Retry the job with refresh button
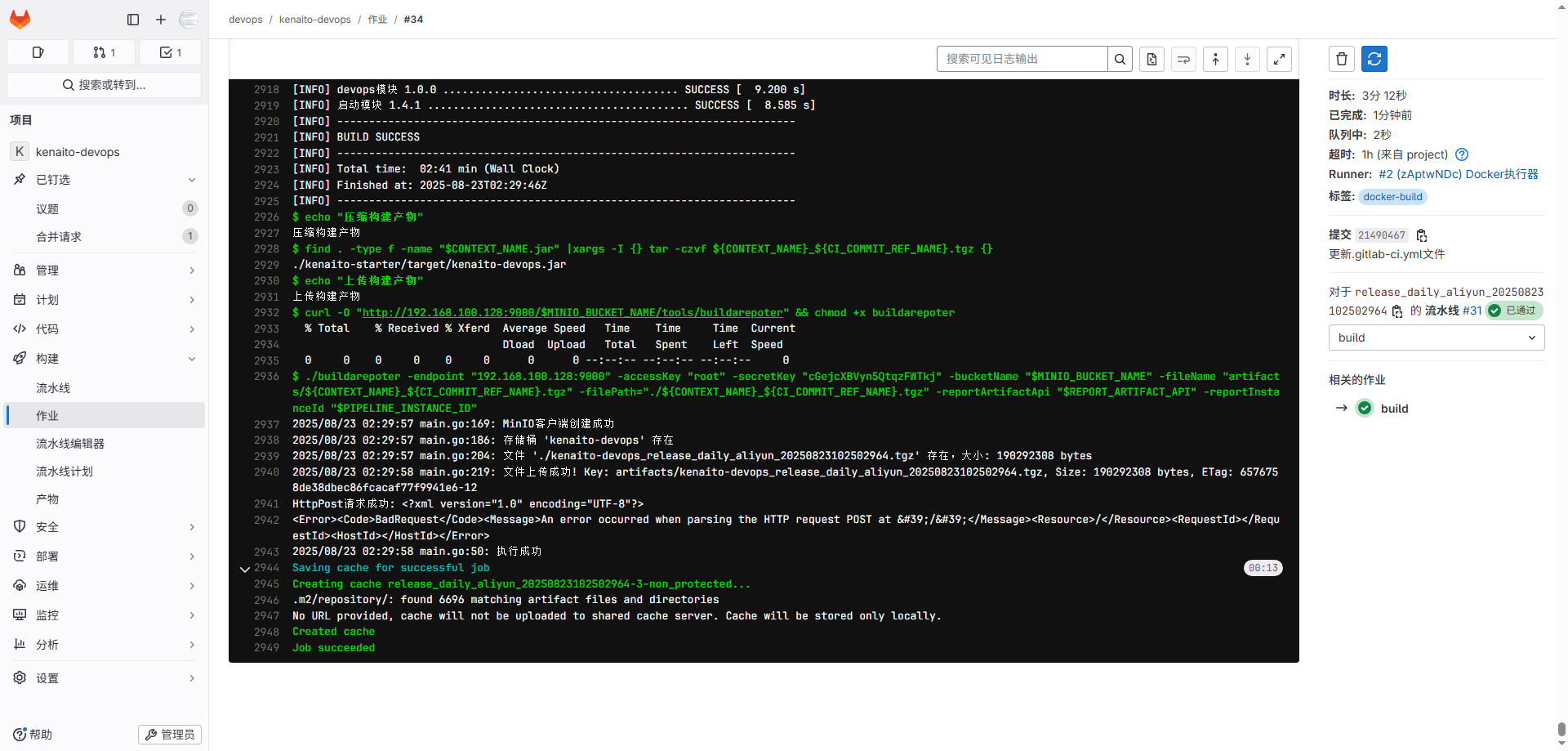The width and height of the screenshot is (1568, 751). (x=1374, y=59)
